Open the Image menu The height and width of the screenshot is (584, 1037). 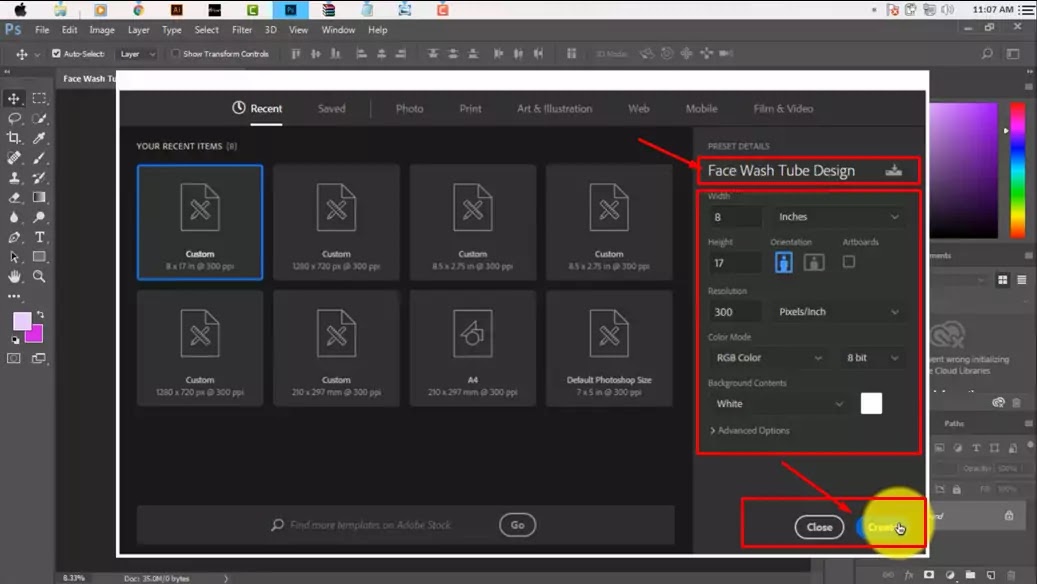(102, 30)
